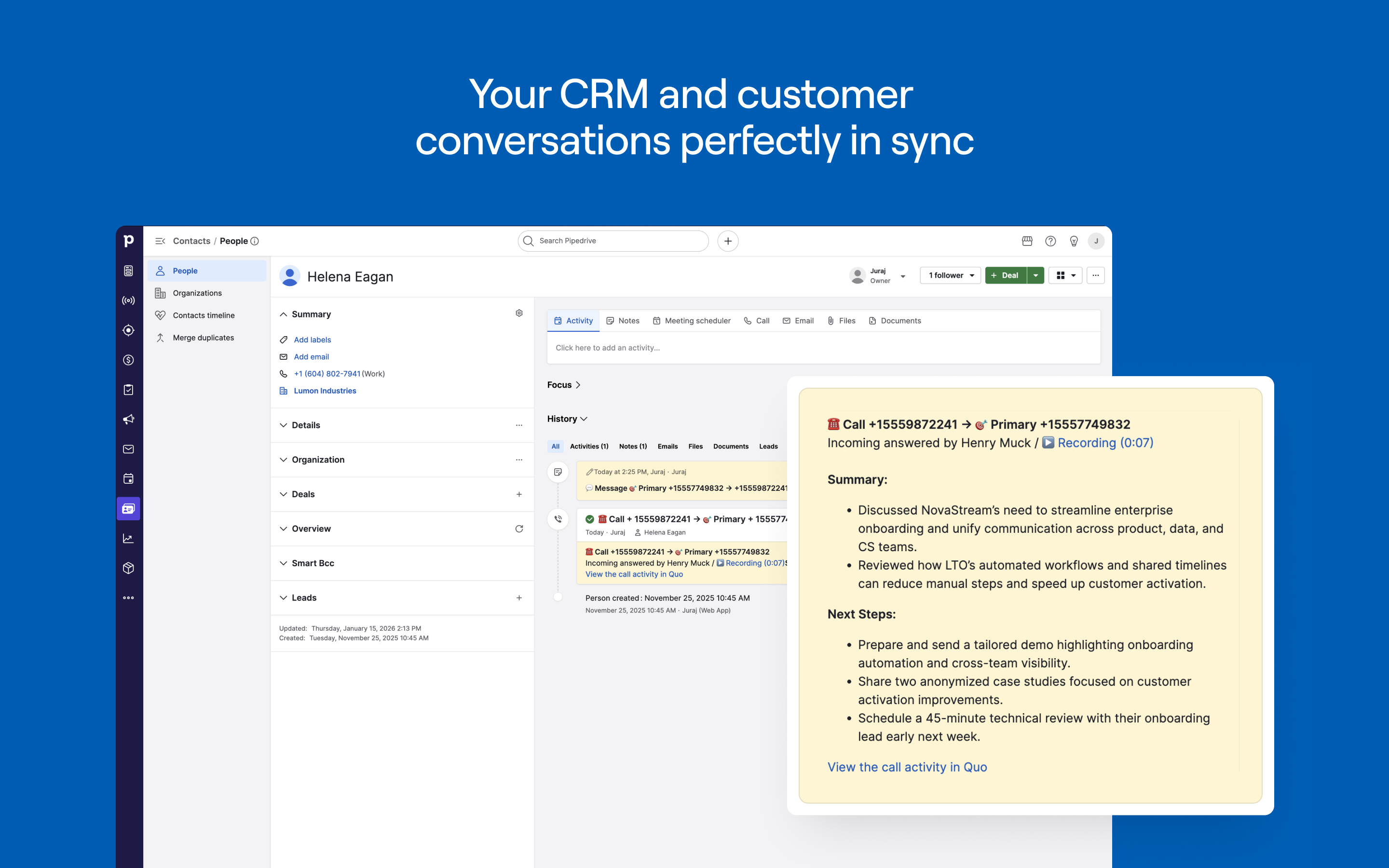This screenshot has height=868, width=1389.
Task: Open the marketplace icon in top bar
Action: [x=1027, y=241]
